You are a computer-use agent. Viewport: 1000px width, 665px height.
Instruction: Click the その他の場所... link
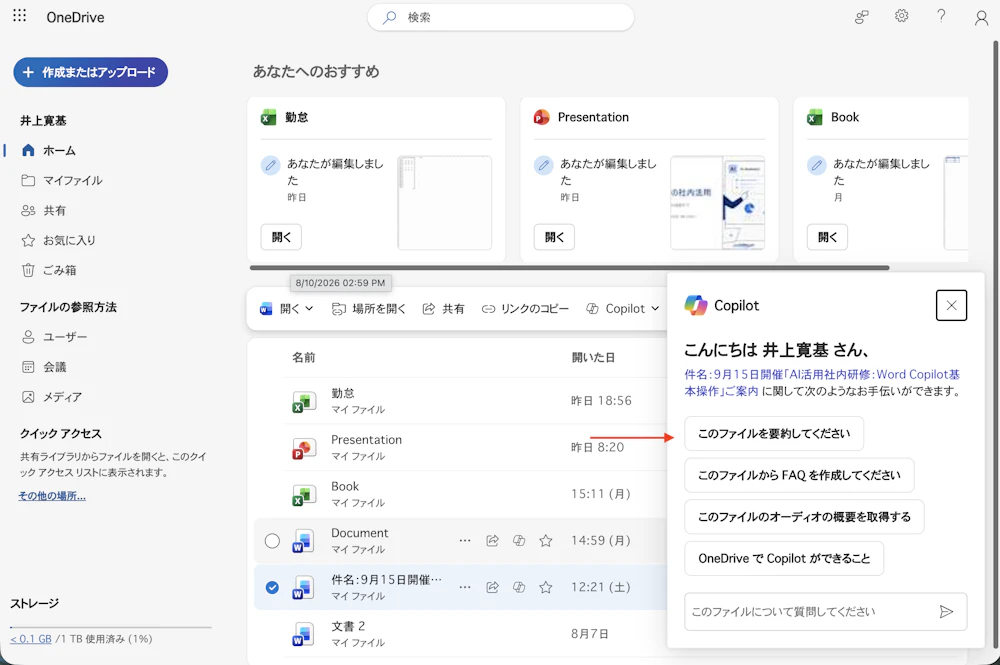pyautogui.click(x=52, y=495)
